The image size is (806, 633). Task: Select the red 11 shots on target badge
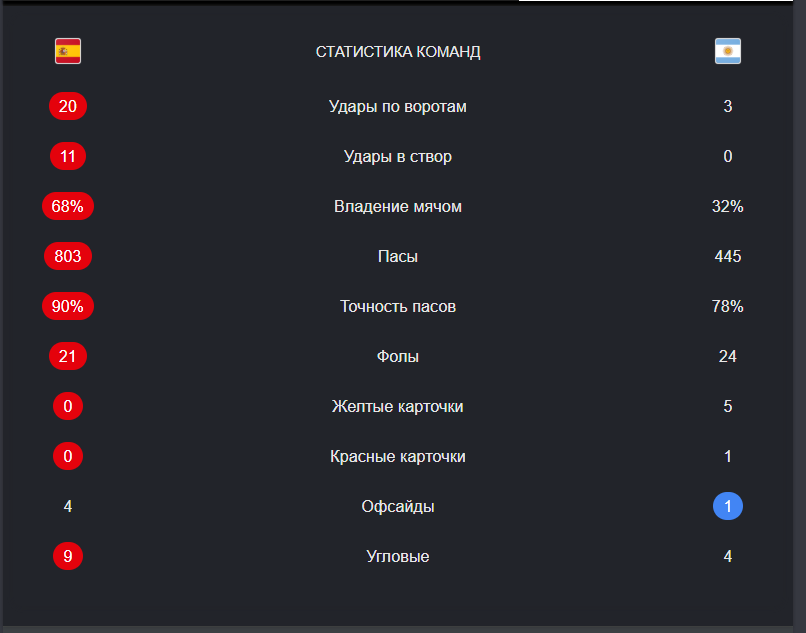(x=68, y=156)
